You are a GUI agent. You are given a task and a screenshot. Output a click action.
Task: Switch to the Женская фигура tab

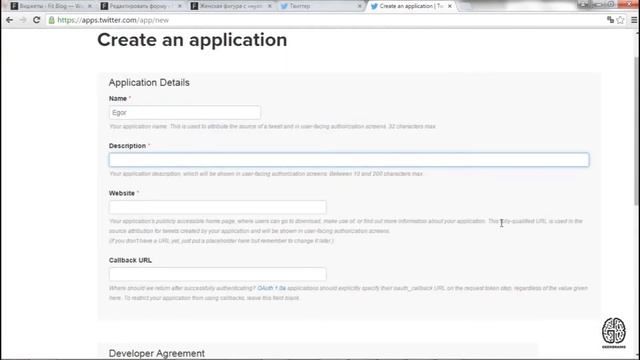pos(231,6)
